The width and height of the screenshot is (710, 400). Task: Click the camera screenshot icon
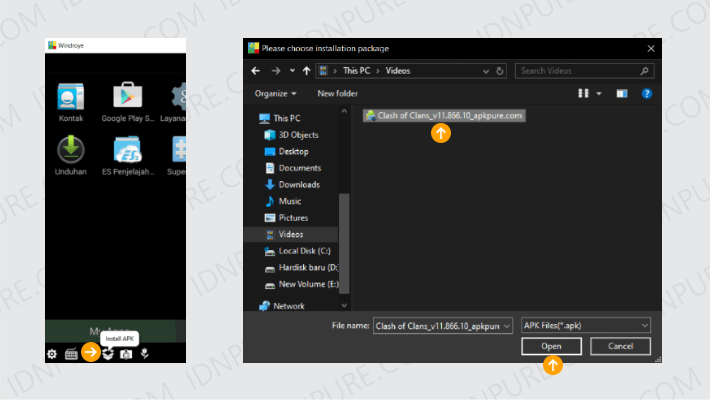[126, 354]
